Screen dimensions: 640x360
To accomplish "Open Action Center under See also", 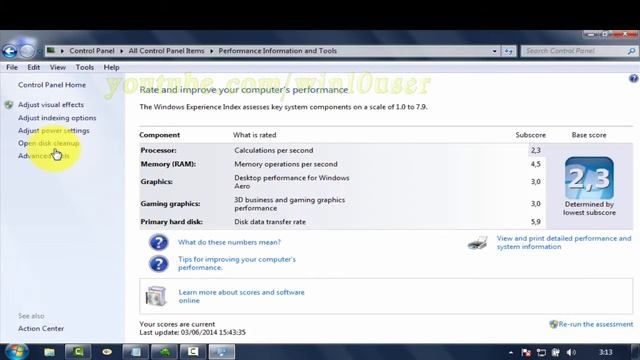I will 41,329.
